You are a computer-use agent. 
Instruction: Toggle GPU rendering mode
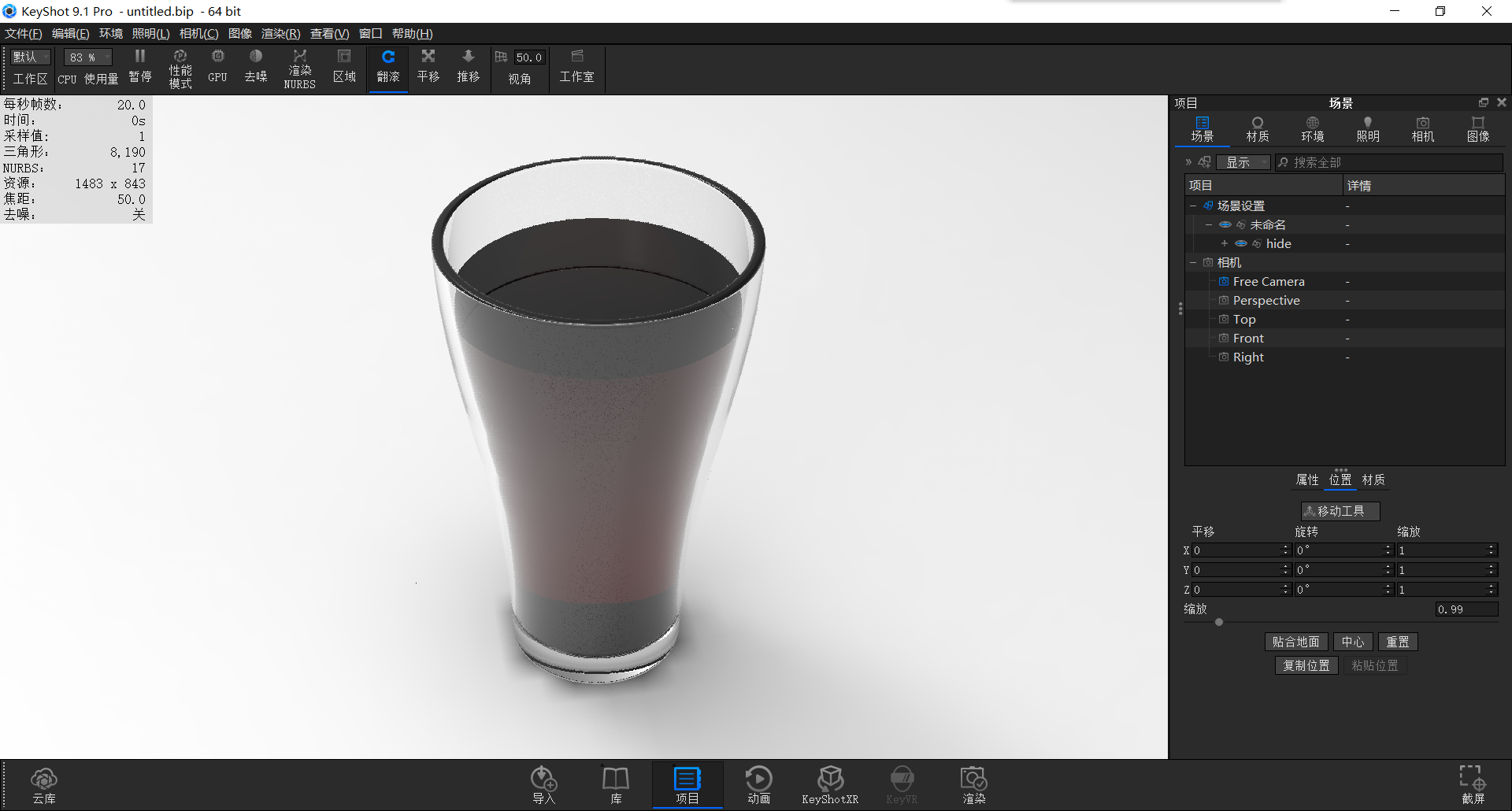click(217, 68)
